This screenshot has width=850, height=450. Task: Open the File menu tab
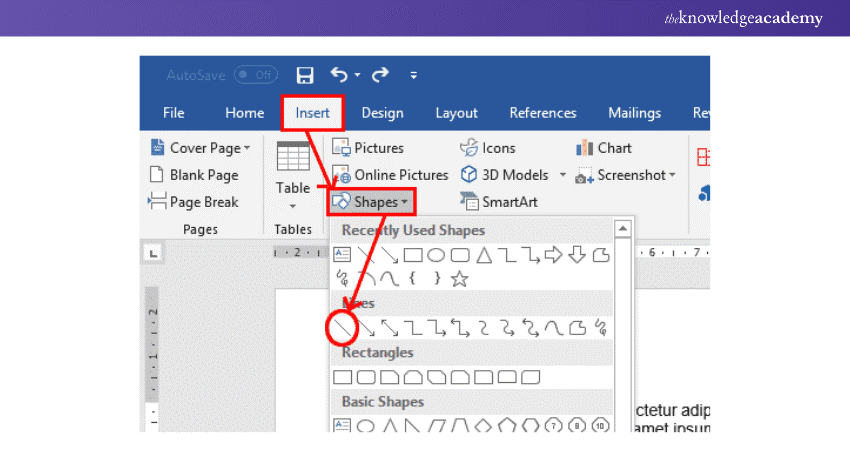tap(173, 113)
